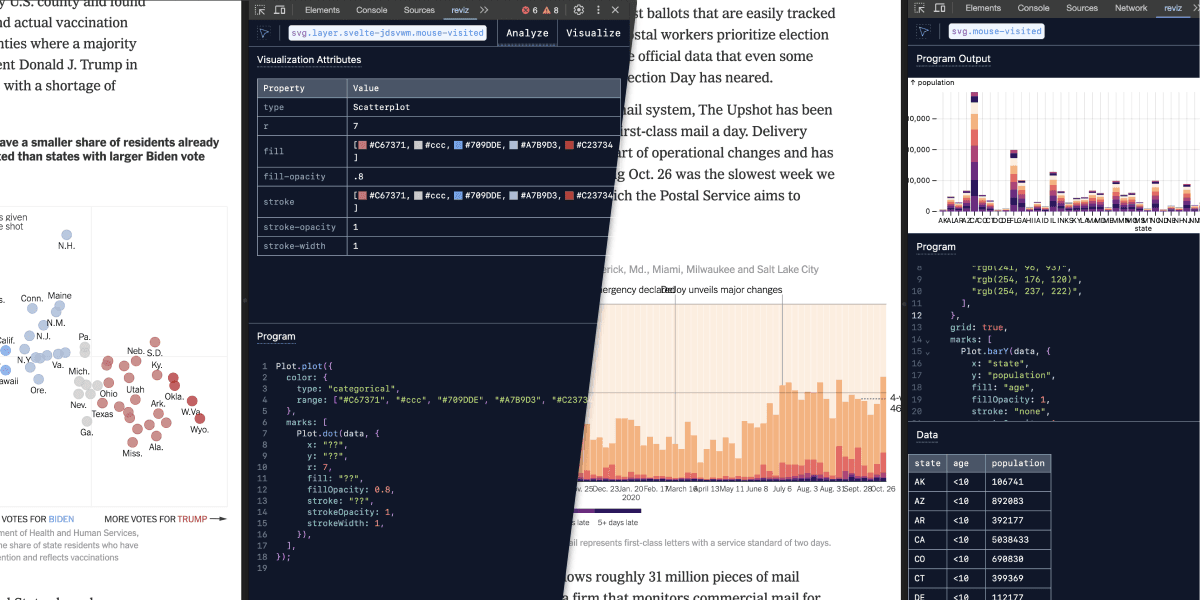Click inspect element icon in right DevTools
The image size is (1200, 600).
(x=921, y=8)
